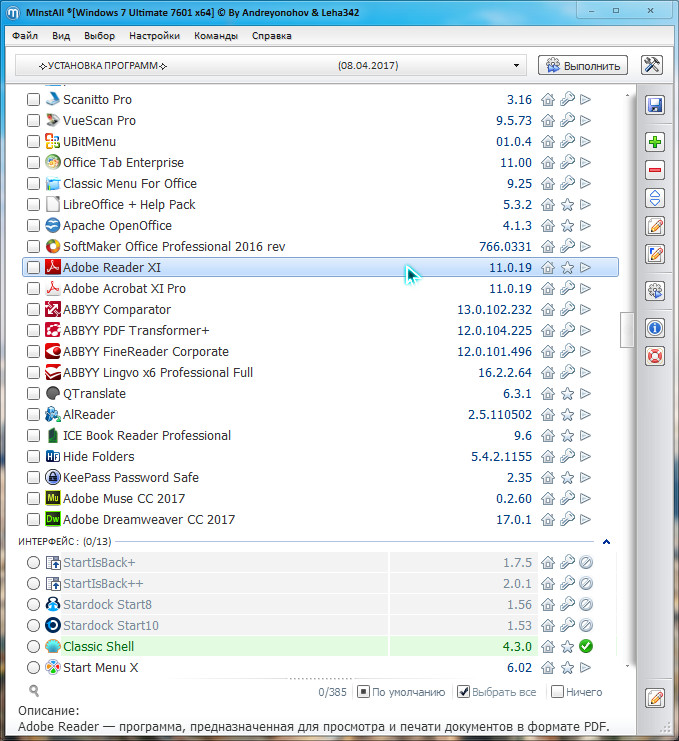This screenshot has height=741, width=679.
Task: Check the AlReader checkbox
Action: tap(33, 414)
